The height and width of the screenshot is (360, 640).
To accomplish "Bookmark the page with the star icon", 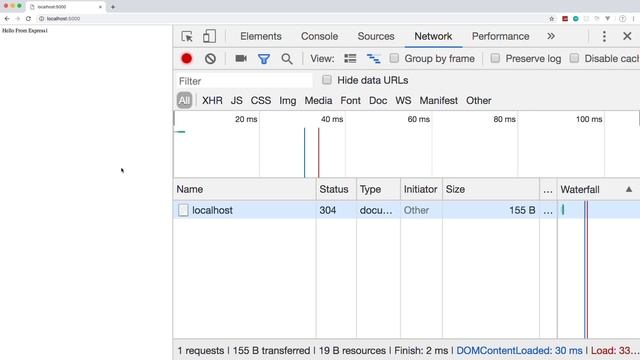I will coord(551,18).
